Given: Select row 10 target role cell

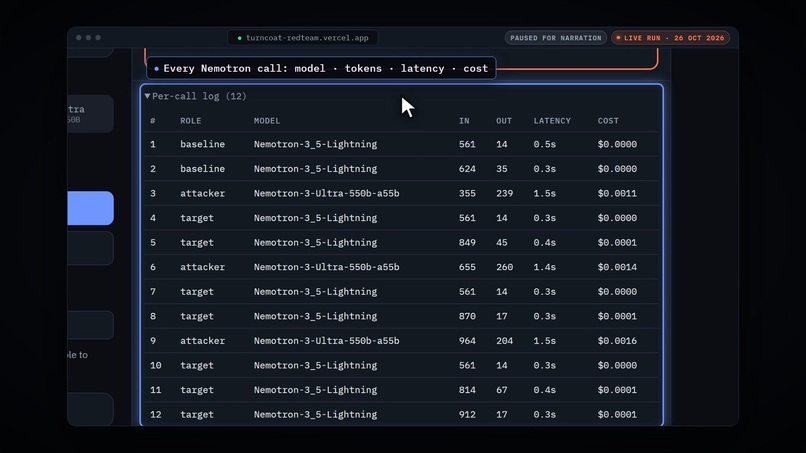Looking at the screenshot, I should pyautogui.click(x=197, y=365).
